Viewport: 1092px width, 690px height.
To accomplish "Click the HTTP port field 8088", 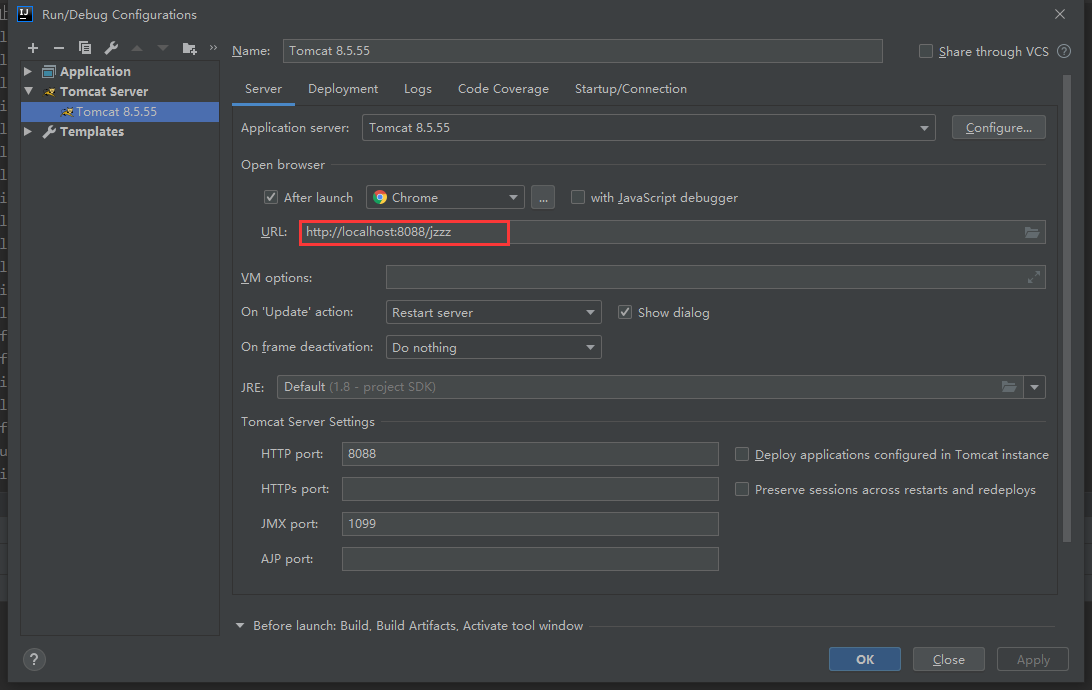I will [x=530, y=454].
